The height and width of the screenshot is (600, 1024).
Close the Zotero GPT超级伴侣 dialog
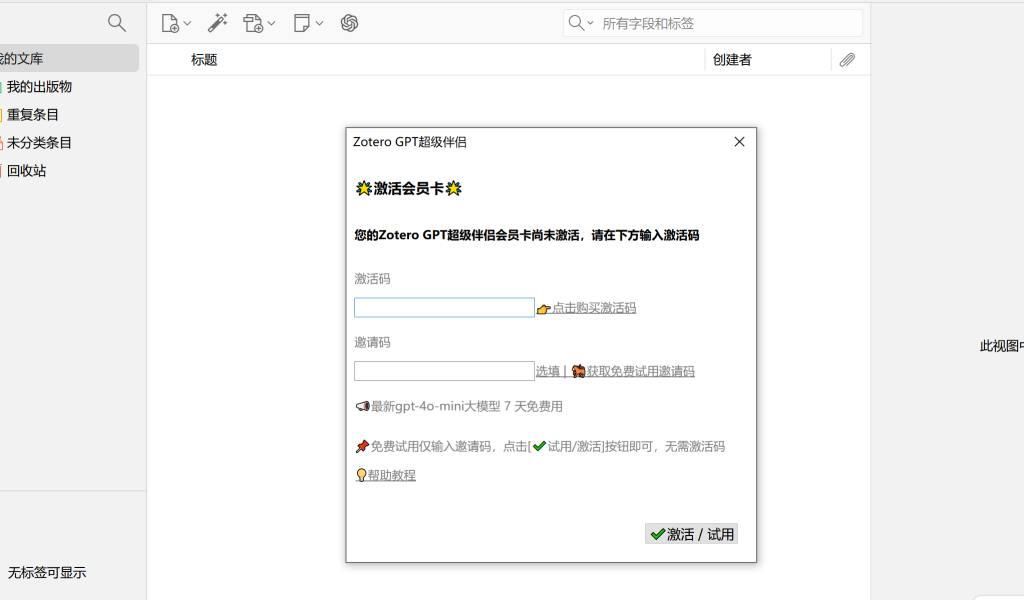point(739,142)
